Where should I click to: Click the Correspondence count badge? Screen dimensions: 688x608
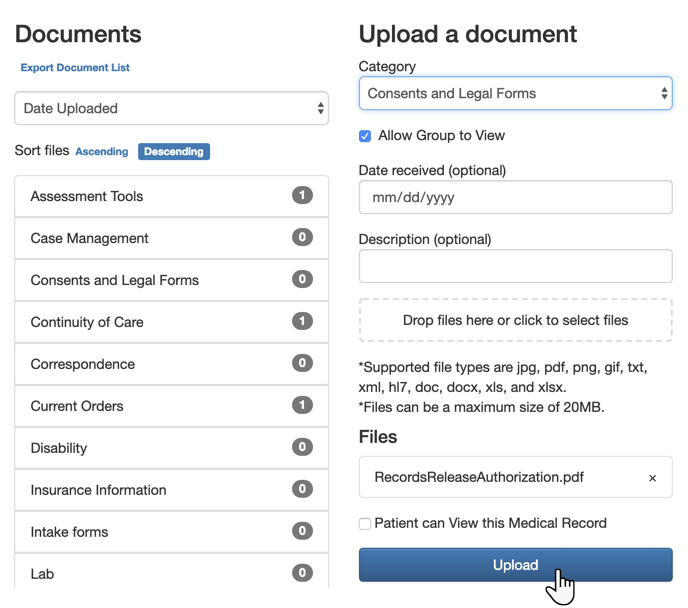pos(302,364)
